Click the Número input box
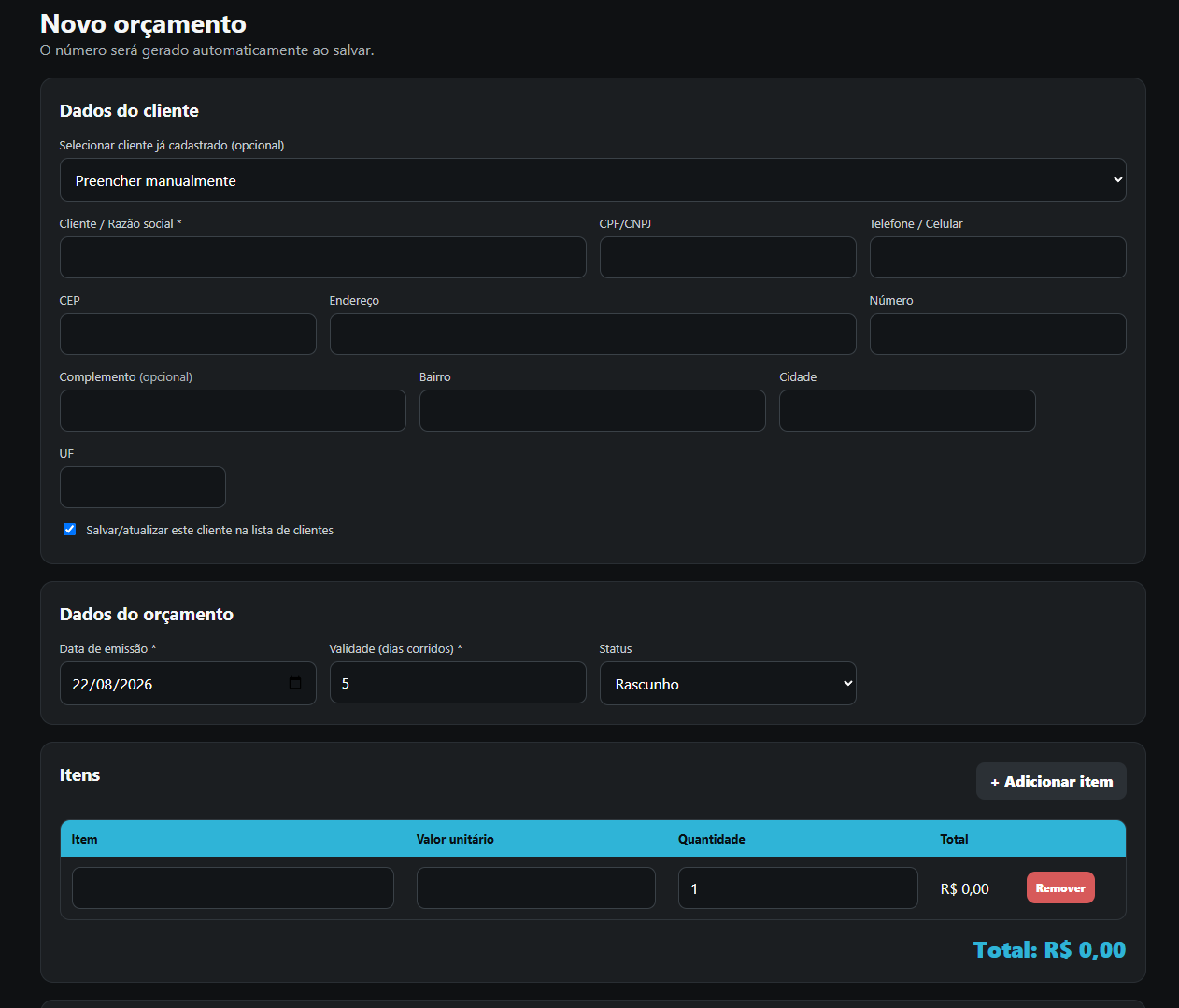Viewport: 1179px width, 1008px height. click(x=998, y=334)
